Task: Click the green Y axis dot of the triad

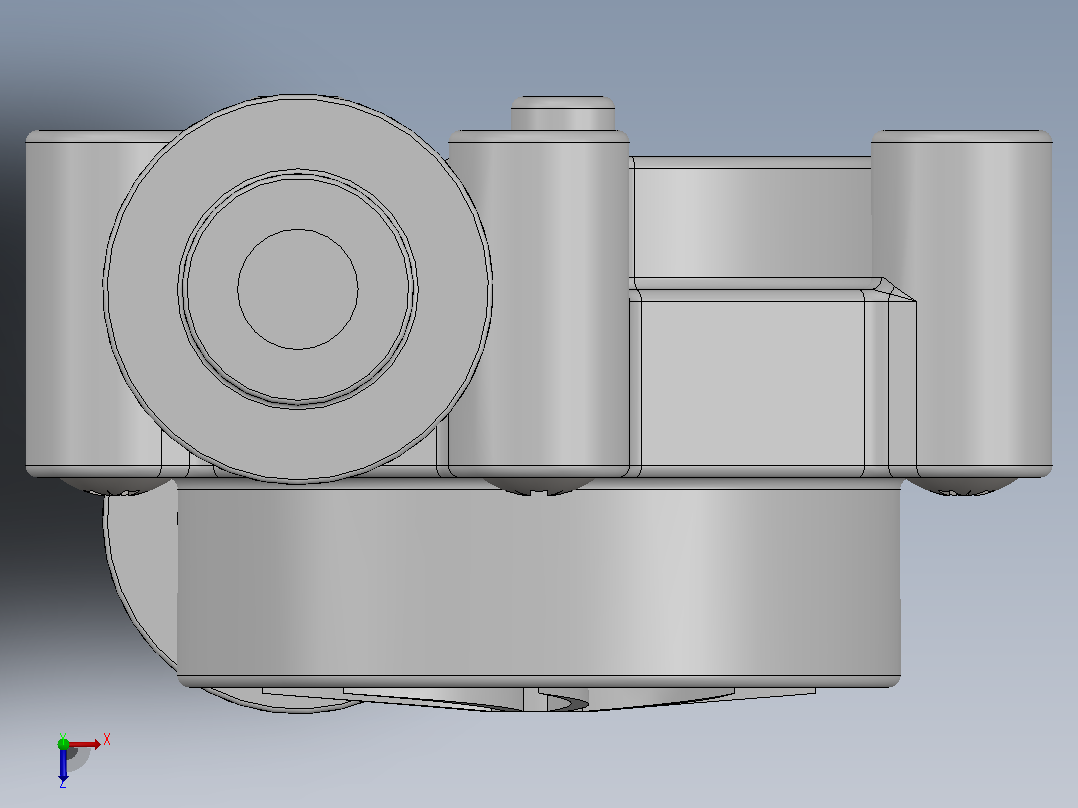Action: coord(63,743)
